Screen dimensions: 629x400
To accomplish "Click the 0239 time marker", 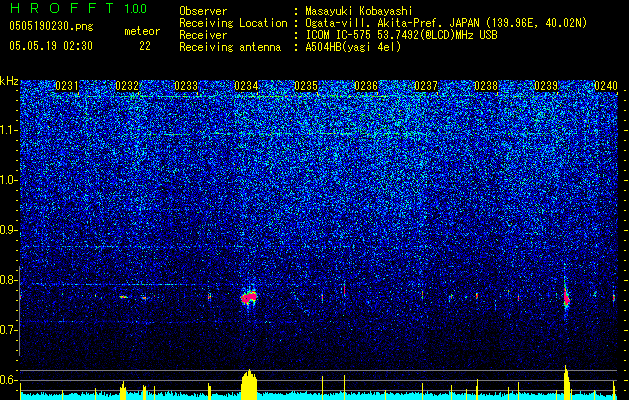I will point(546,86).
